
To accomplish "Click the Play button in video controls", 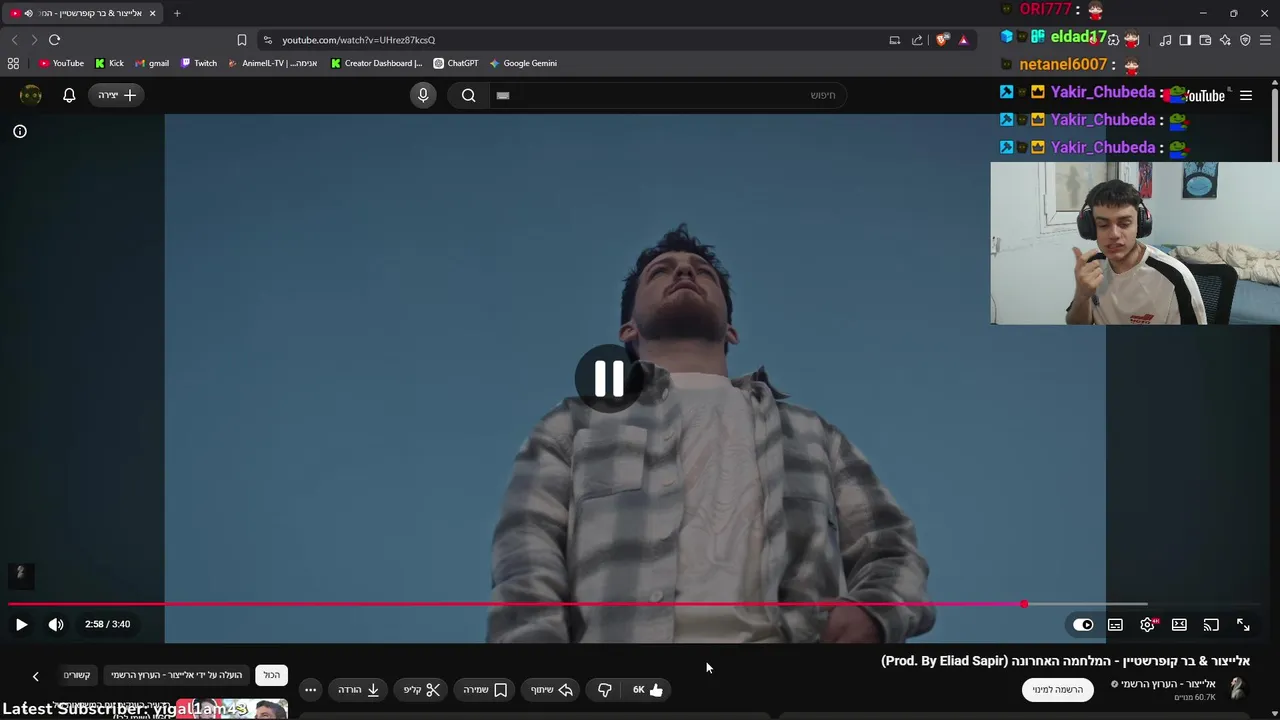I will coord(21,625).
